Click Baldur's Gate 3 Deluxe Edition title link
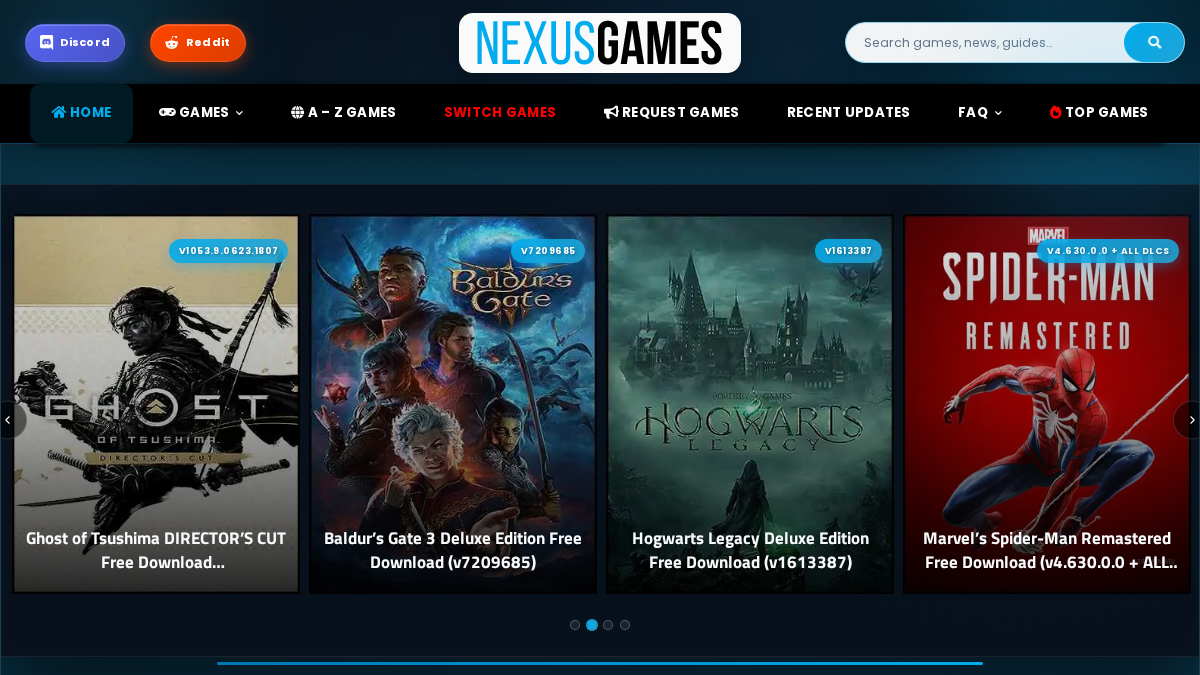The height and width of the screenshot is (675, 1200). 453,550
